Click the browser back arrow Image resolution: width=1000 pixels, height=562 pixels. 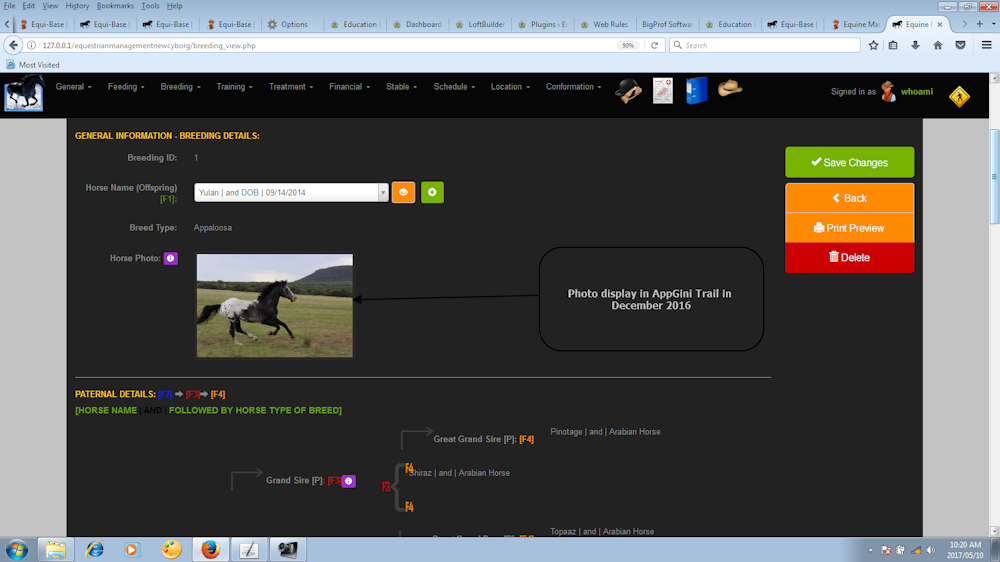[x=13, y=45]
